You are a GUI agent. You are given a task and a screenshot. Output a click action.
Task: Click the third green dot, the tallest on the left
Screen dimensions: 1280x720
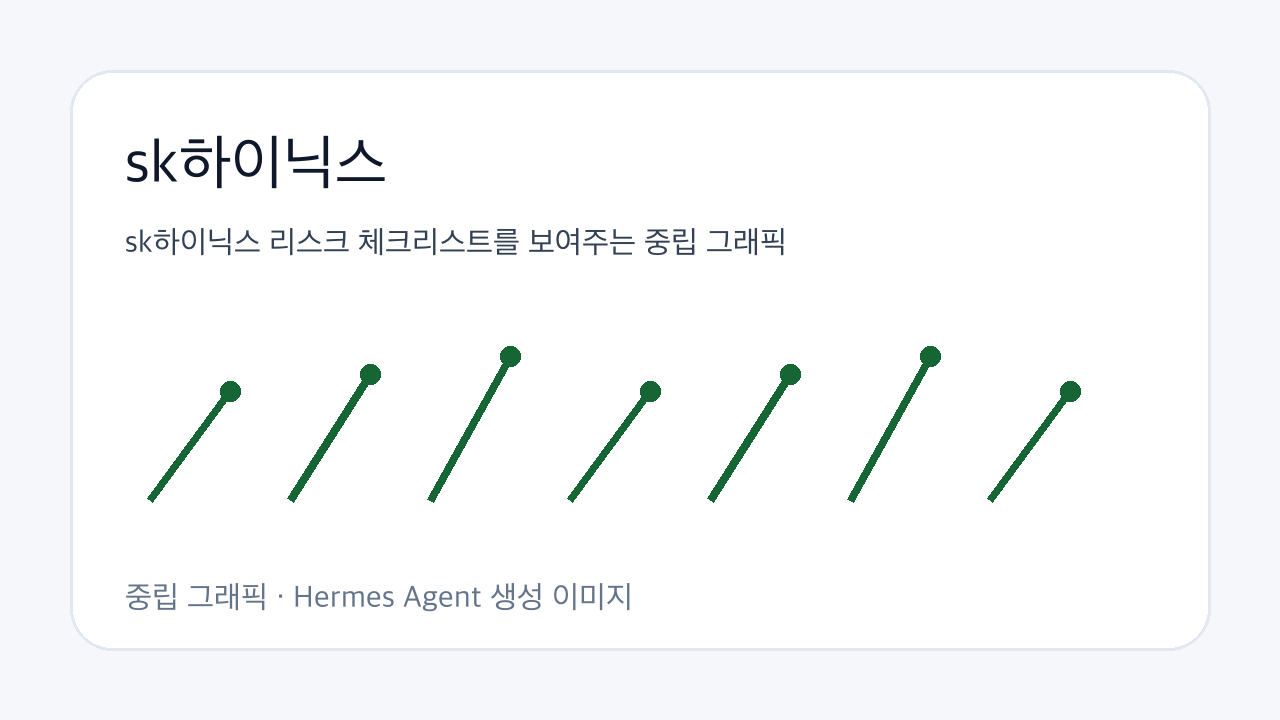tap(510, 356)
